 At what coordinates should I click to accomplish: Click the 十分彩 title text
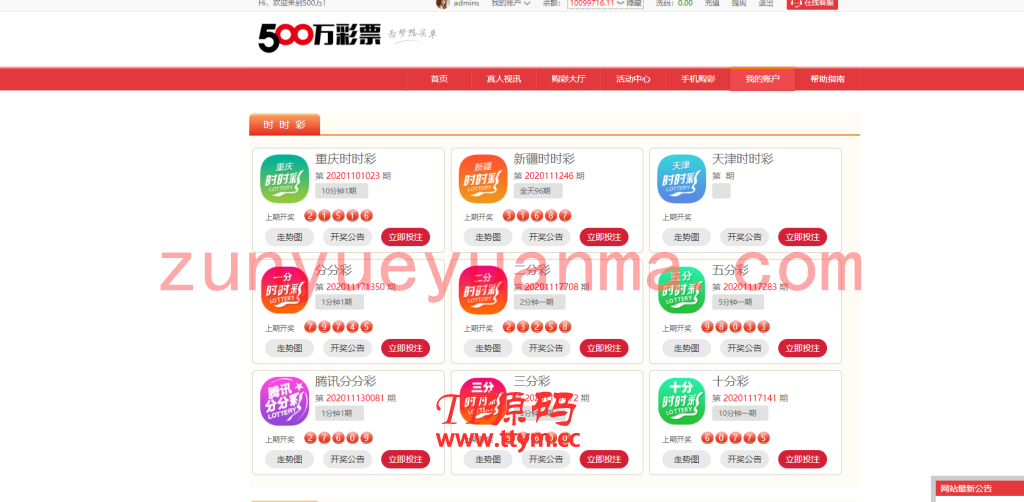coord(731,381)
